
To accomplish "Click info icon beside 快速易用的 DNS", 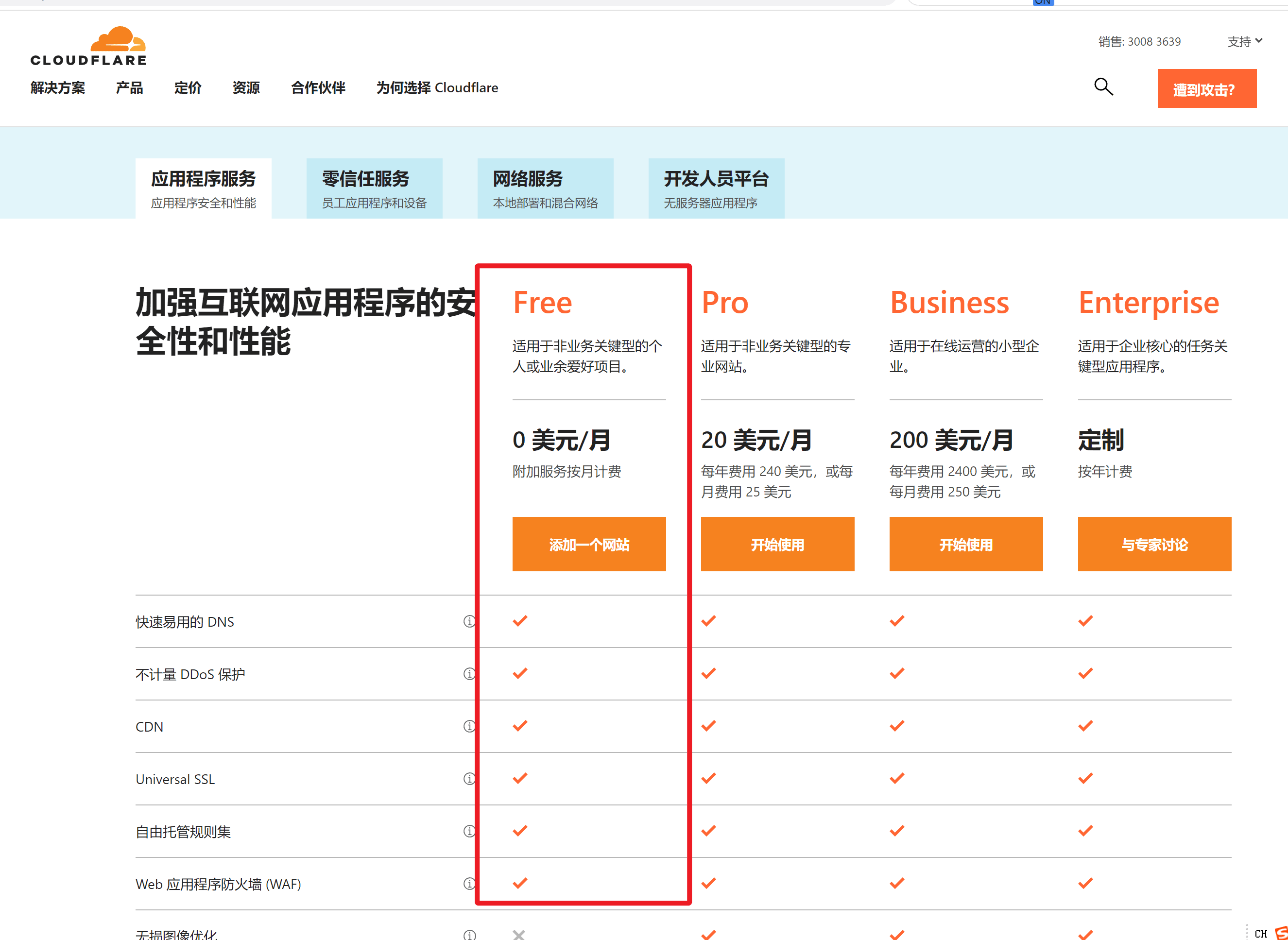I will tap(469, 621).
